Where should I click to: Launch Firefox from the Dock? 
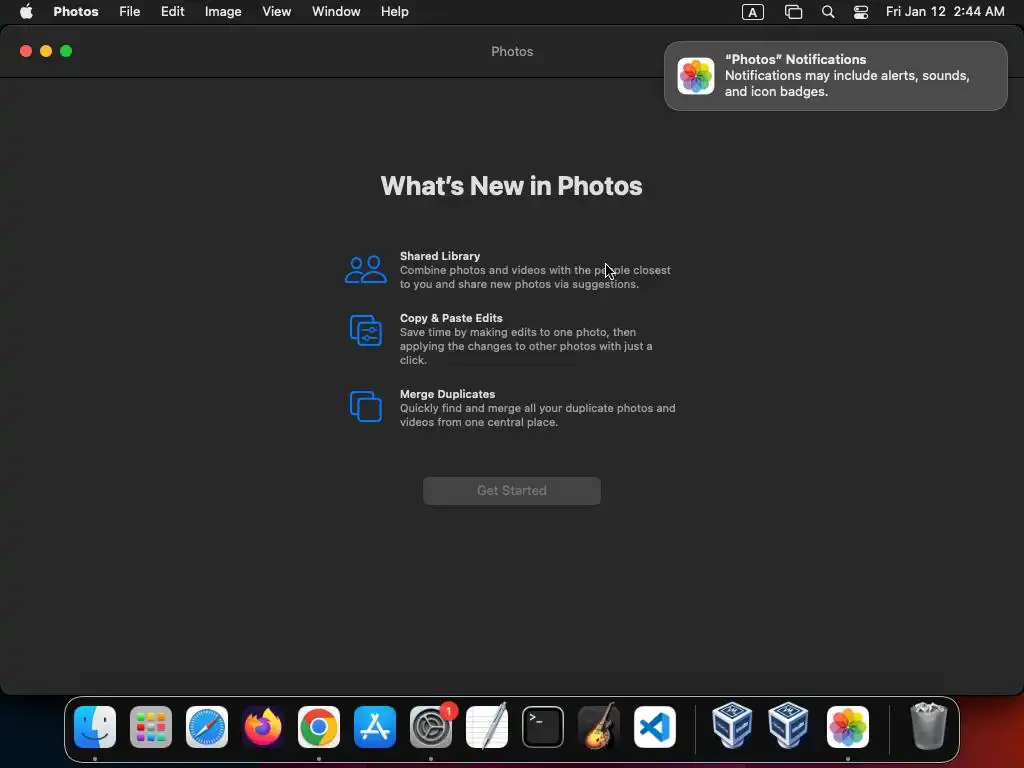(x=263, y=727)
